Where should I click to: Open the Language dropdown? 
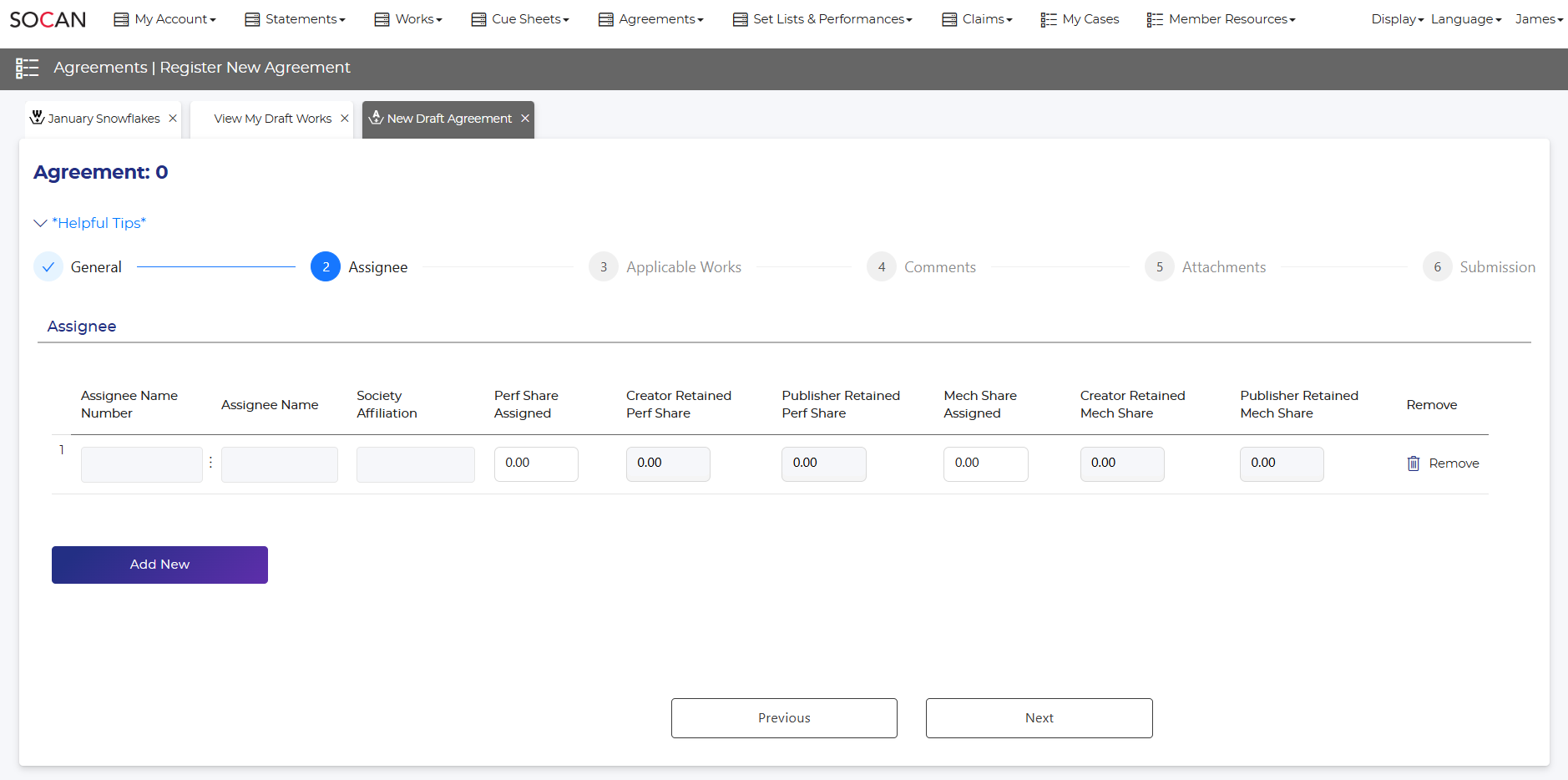tap(1465, 19)
